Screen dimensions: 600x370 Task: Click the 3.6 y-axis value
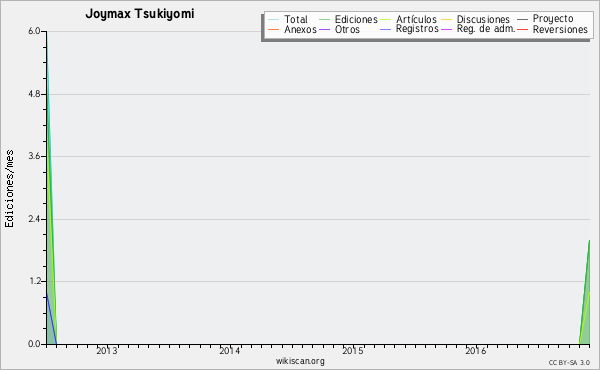coord(34,156)
